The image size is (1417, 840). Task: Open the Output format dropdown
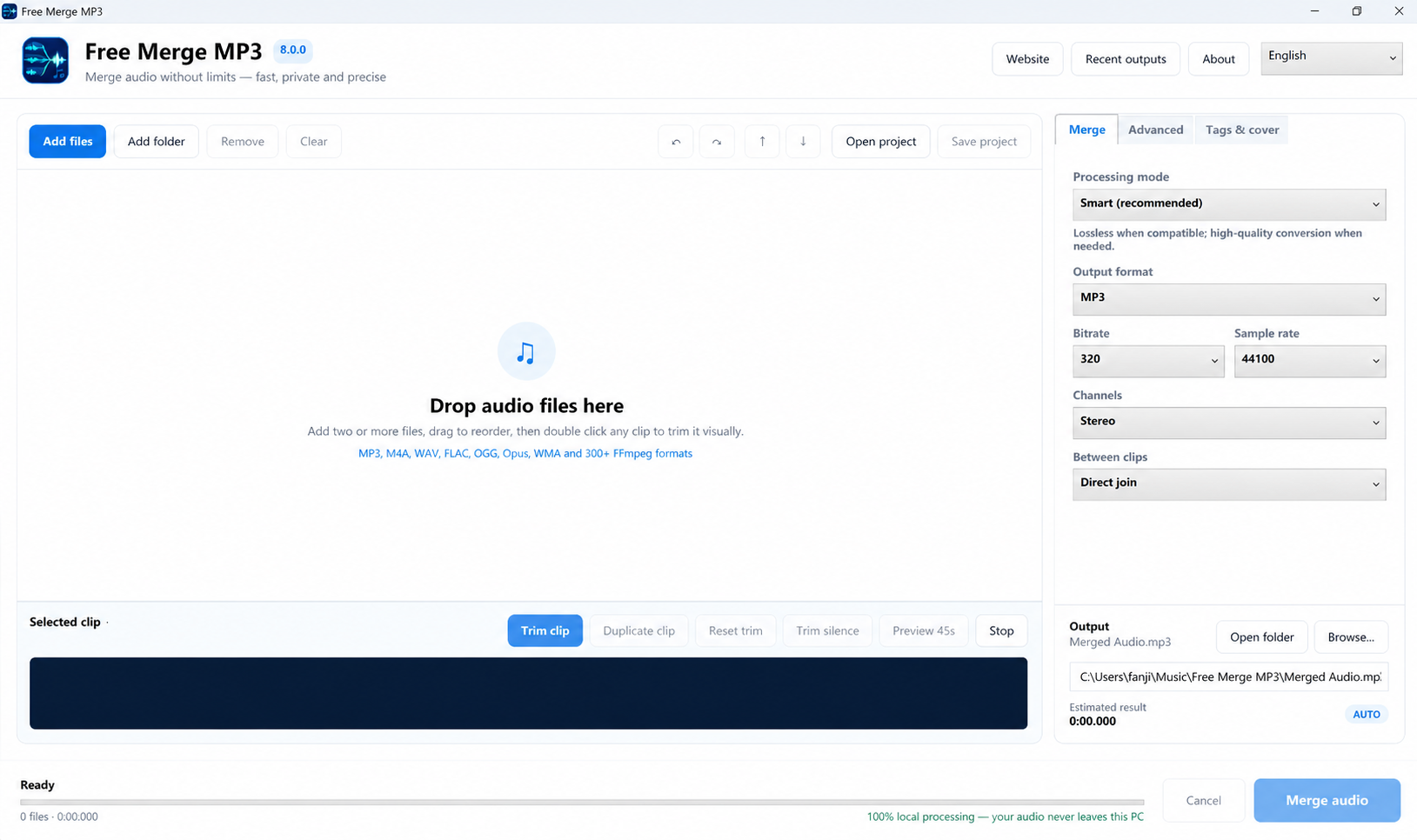click(x=1229, y=298)
